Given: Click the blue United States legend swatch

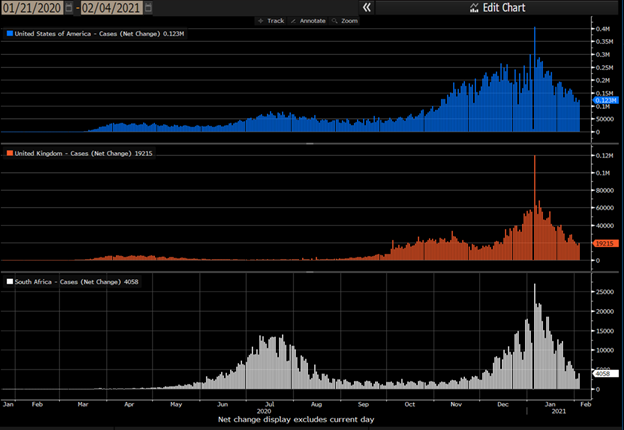Looking at the screenshot, I should tap(10, 33).
